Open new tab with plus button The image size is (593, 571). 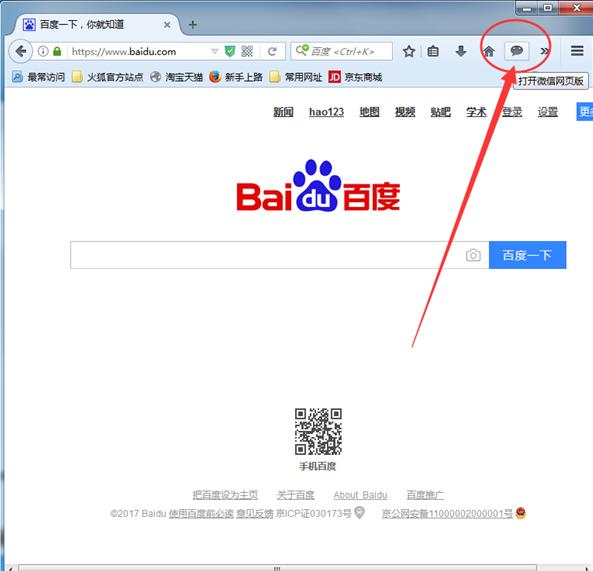pyautogui.click(x=193, y=25)
